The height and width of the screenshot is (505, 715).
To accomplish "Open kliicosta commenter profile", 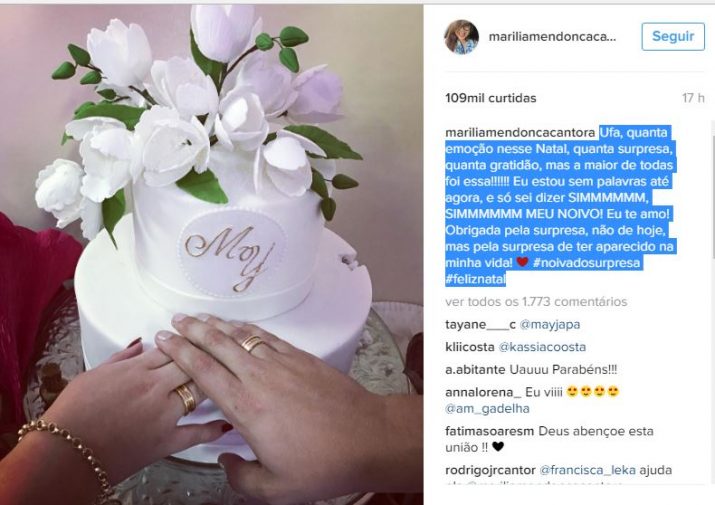I will point(470,347).
